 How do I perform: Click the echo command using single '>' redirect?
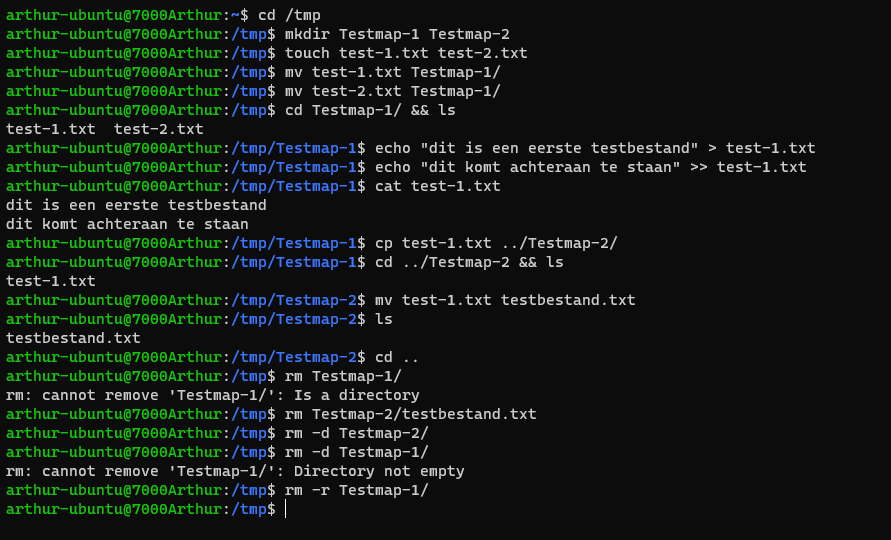(595, 148)
